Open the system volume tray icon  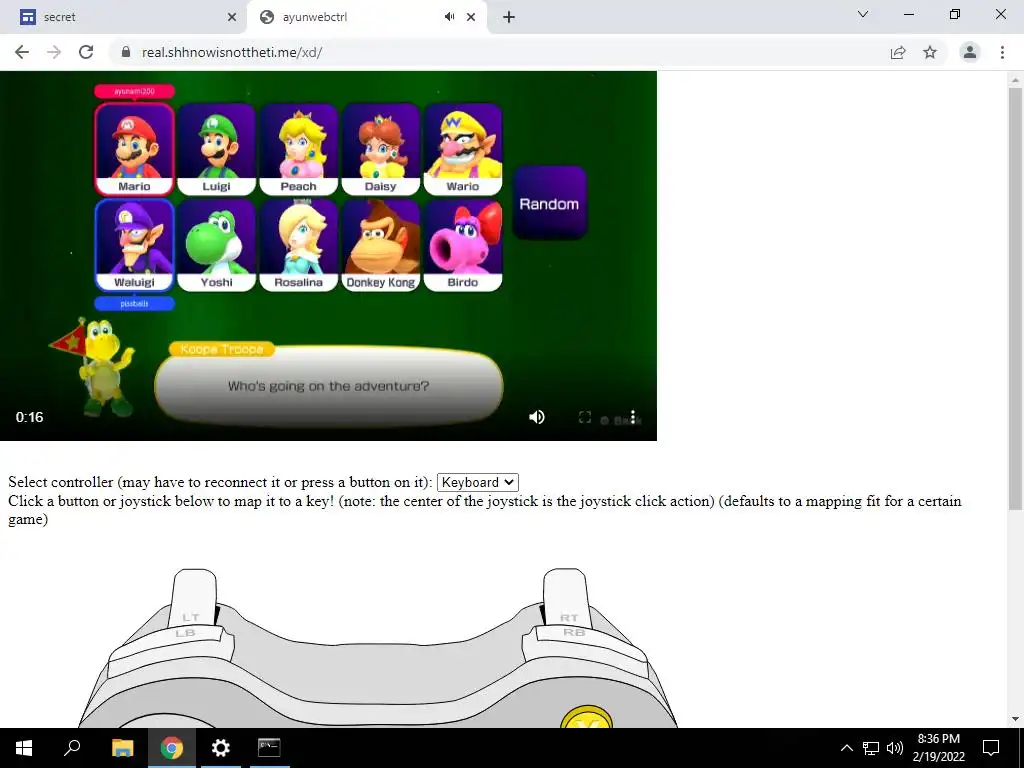(895, 748)
